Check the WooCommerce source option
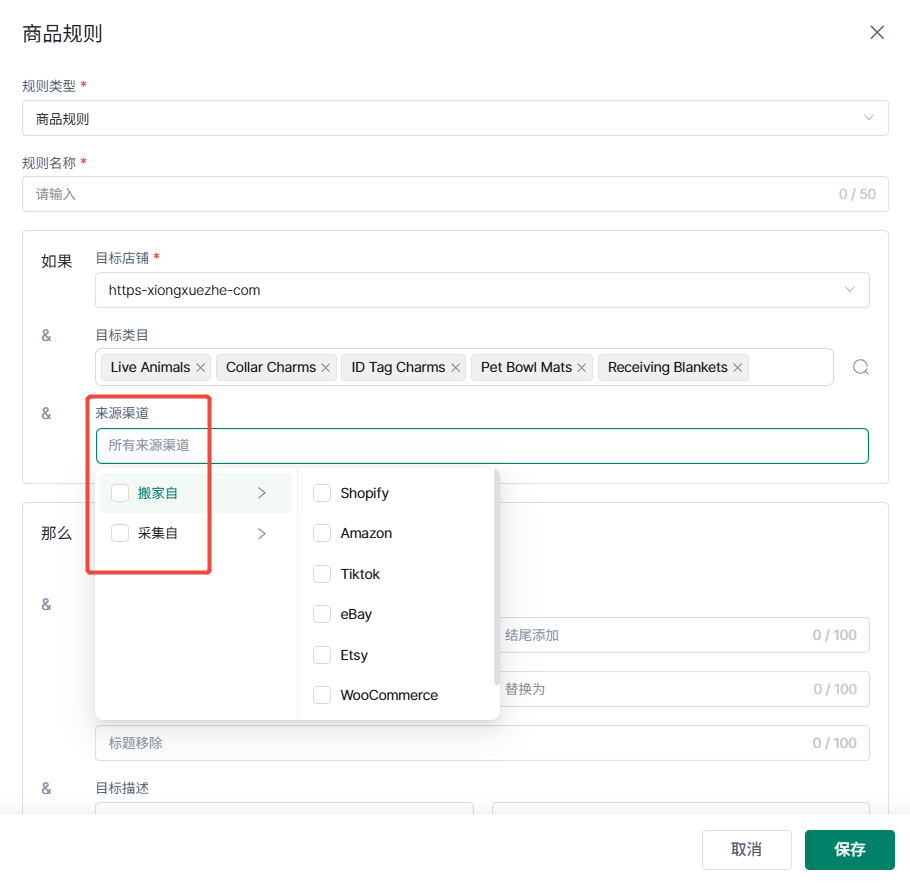910x885 pixels. click(322, 695)
